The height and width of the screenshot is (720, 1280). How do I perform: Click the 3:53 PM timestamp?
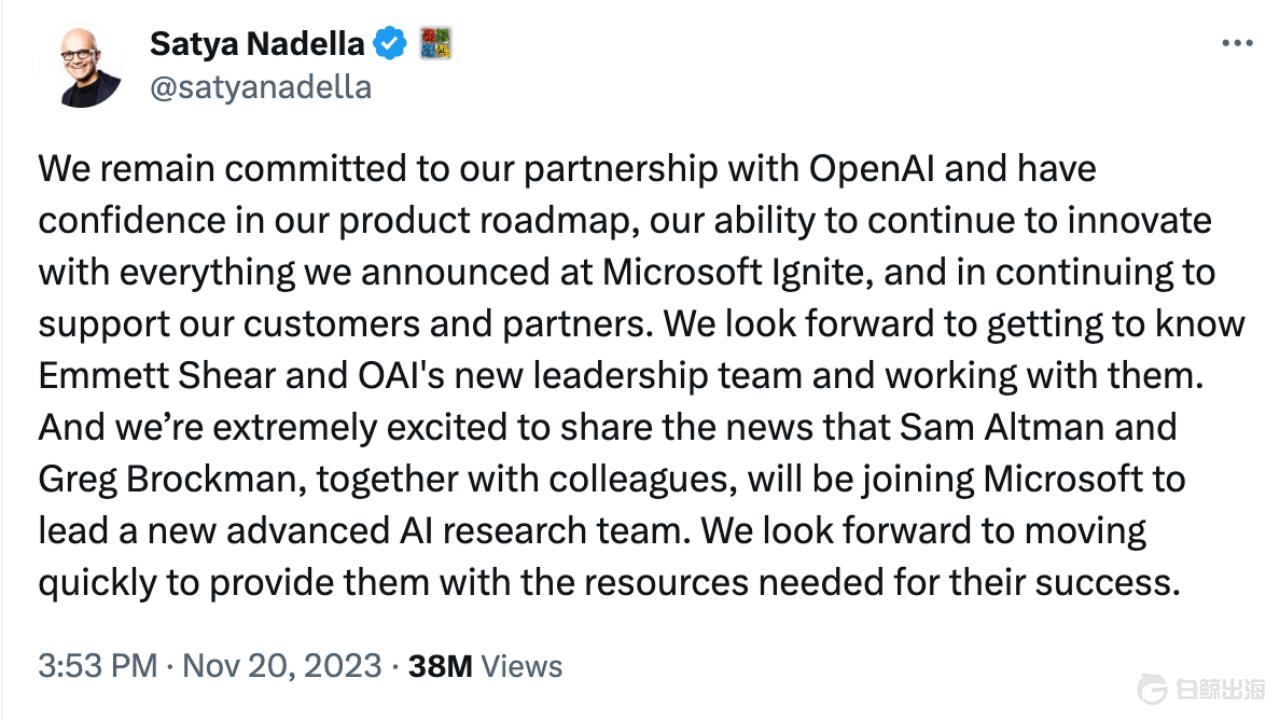[97, 666]
